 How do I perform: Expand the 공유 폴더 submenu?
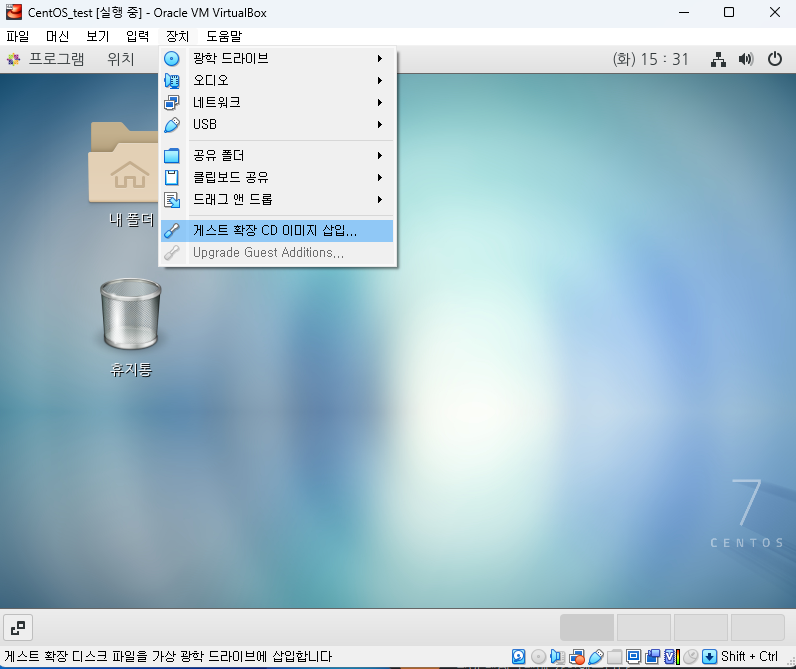tap(277, 155)
